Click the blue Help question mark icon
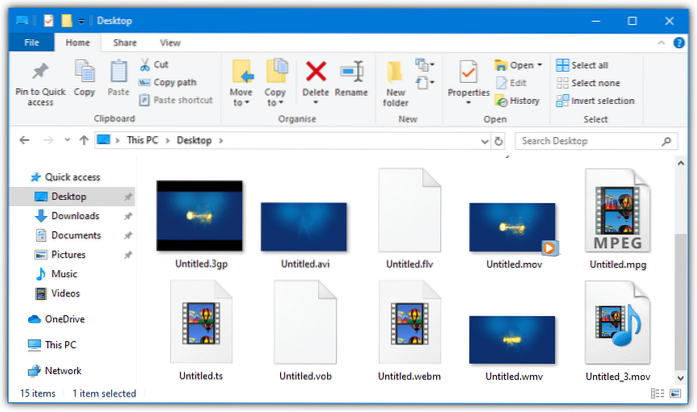Image resolution: width=697 pixels, height=412 pixels. (x=679, y=43)
